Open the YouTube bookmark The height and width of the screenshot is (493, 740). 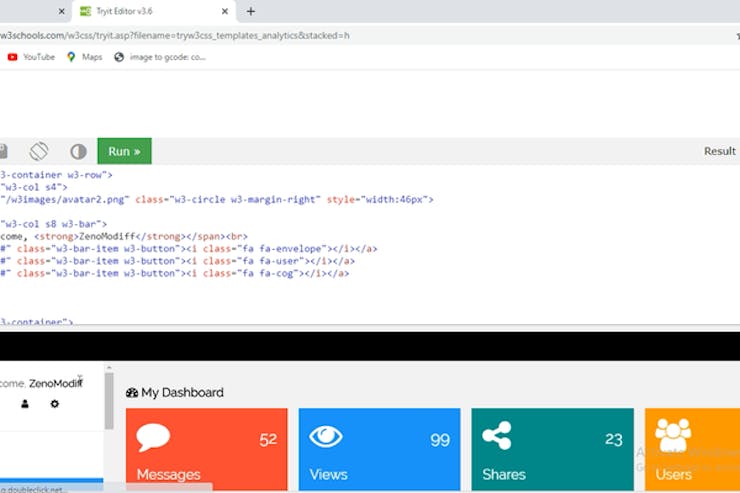click(31, 57)
